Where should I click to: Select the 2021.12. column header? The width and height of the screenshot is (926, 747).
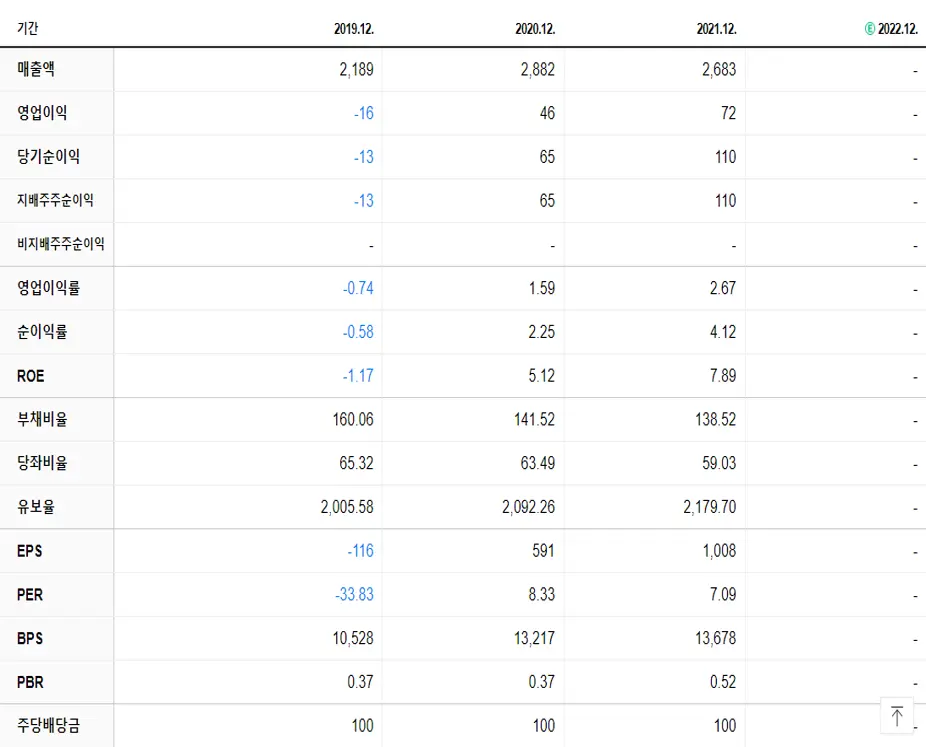pyautogui.click(x=716, y=28)
